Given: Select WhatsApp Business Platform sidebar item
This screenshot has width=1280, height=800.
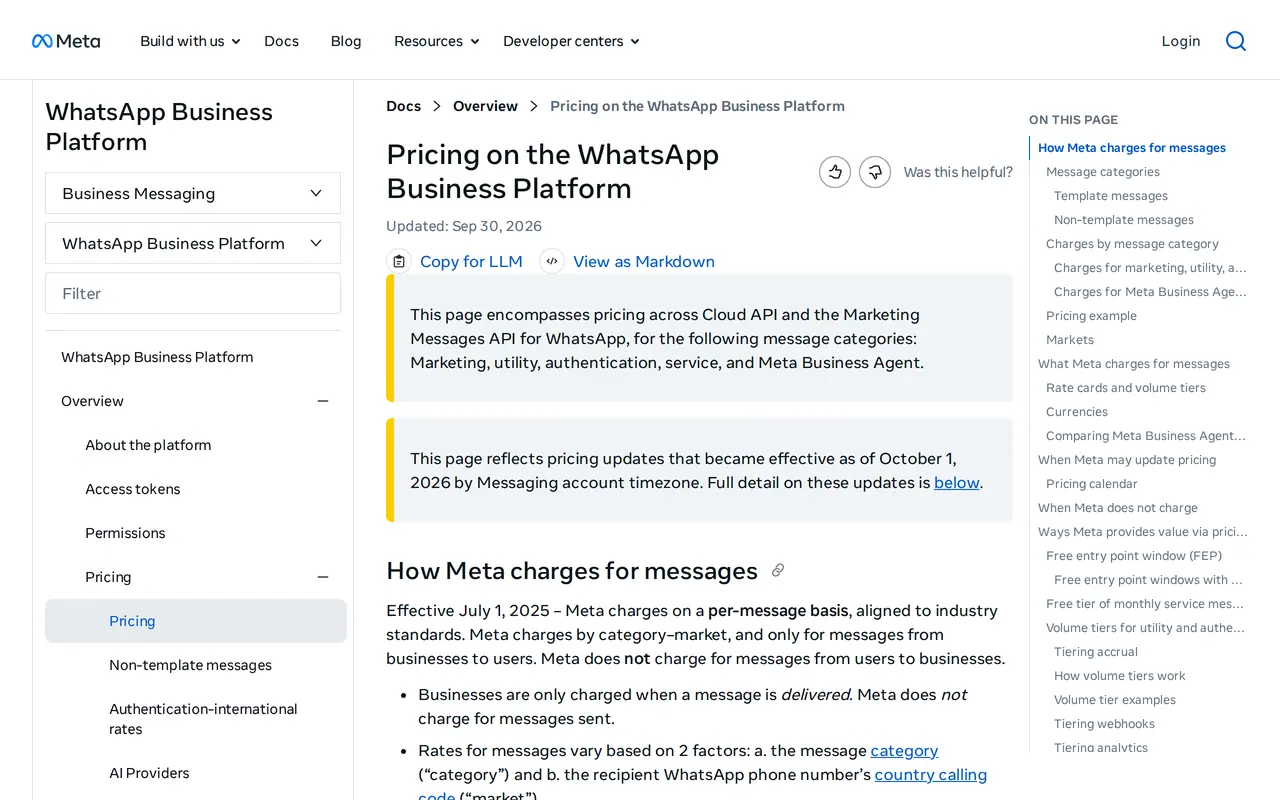Looking at the screenshot, I should 157,357.
